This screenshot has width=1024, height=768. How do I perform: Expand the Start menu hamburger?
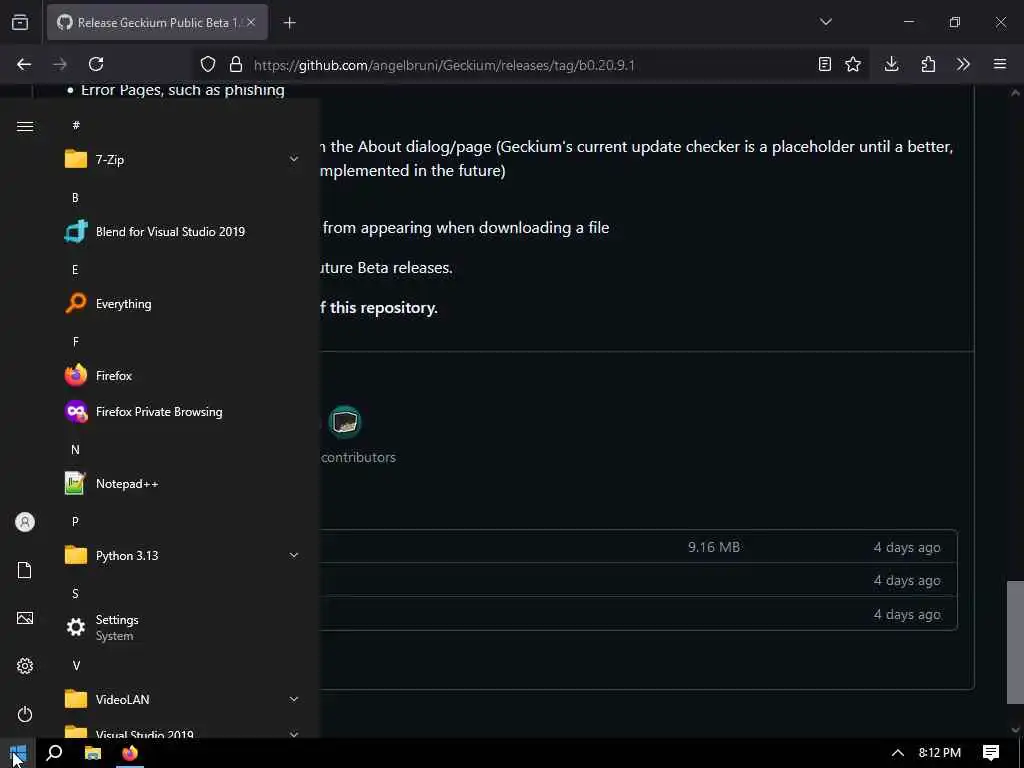[x=25, y=126]
